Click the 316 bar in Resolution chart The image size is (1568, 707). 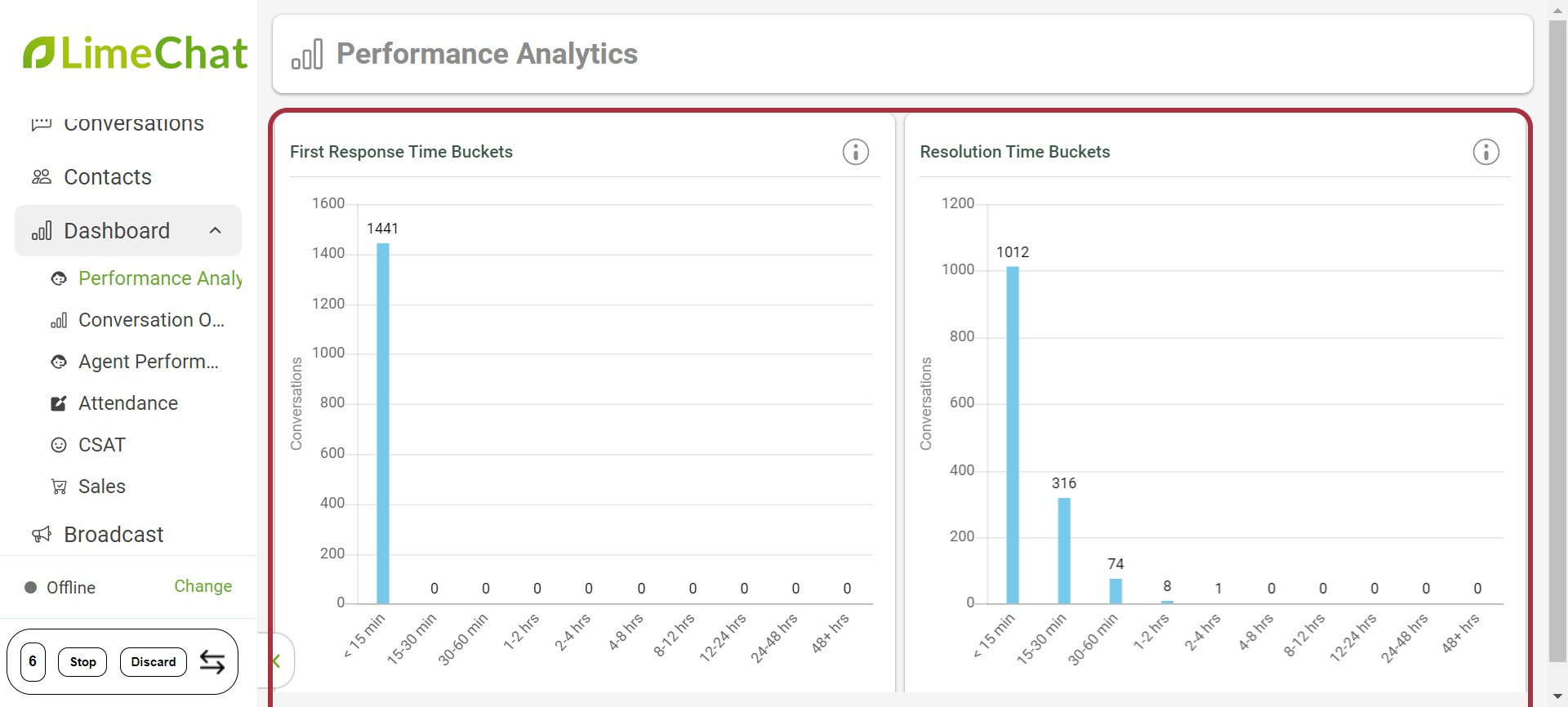point(1064,551)
